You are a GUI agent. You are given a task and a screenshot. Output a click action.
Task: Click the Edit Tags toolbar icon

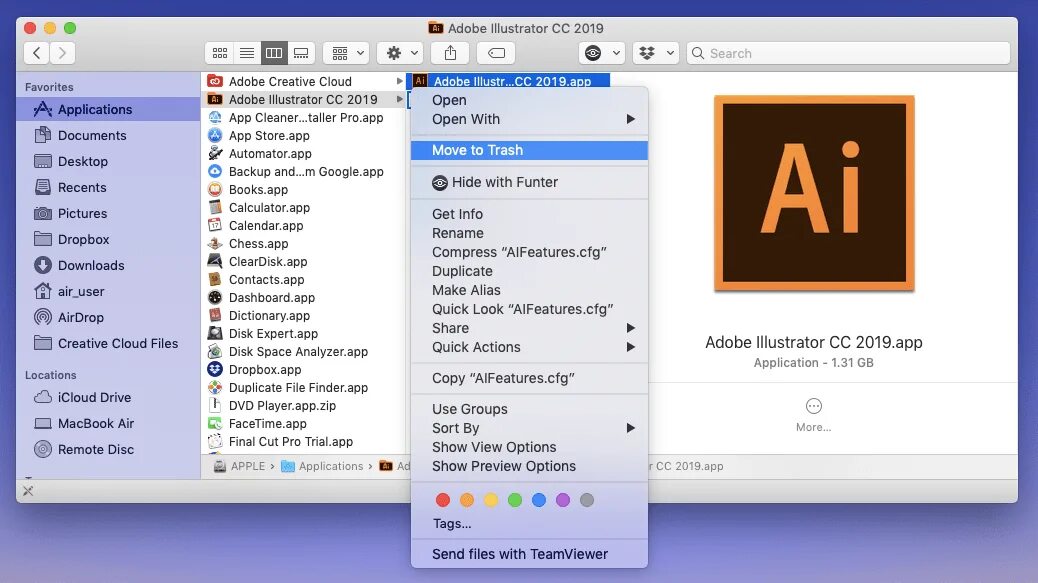pyautogui.click(x=496, y=53)
